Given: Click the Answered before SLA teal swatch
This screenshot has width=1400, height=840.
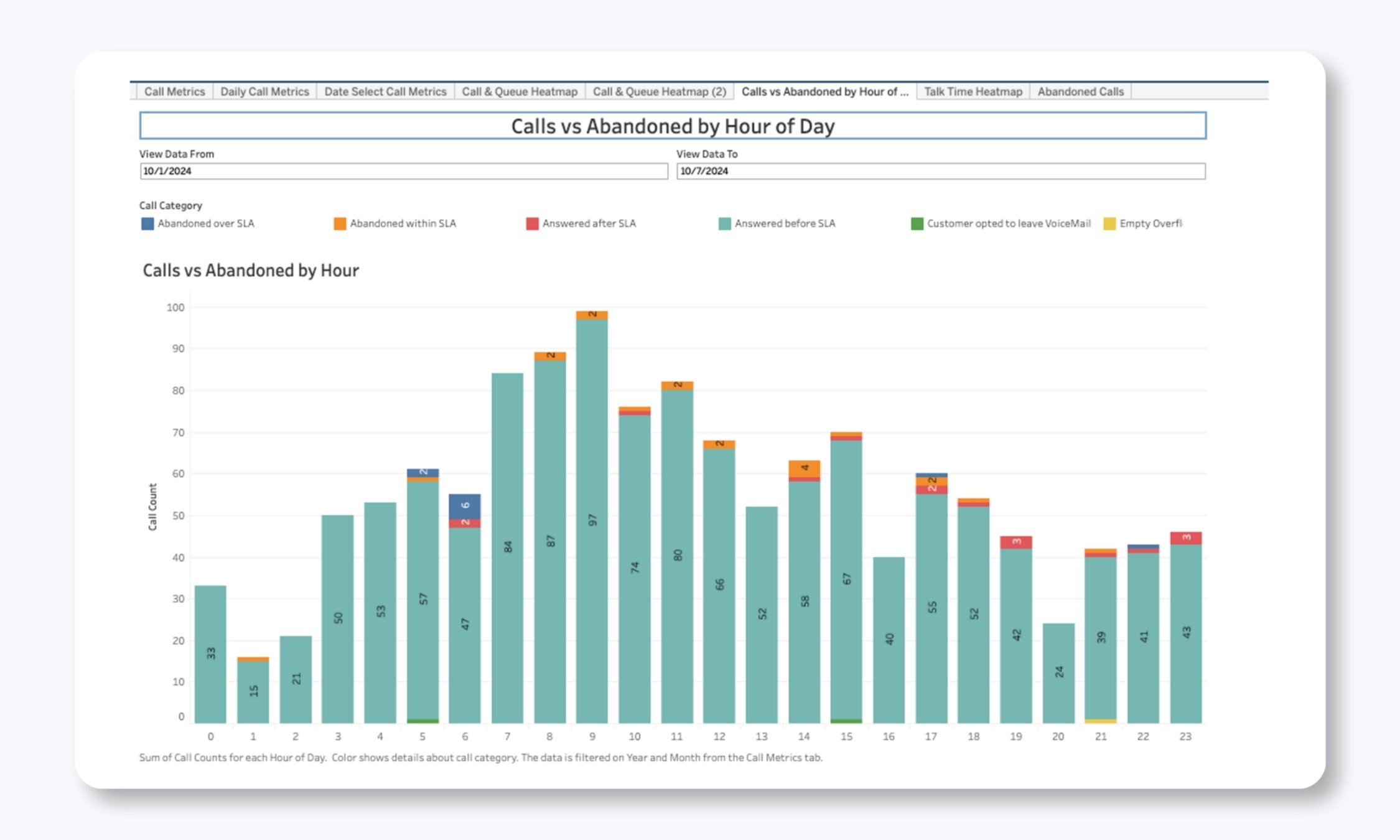Looking at the screenshot, I should click(724, 223).
